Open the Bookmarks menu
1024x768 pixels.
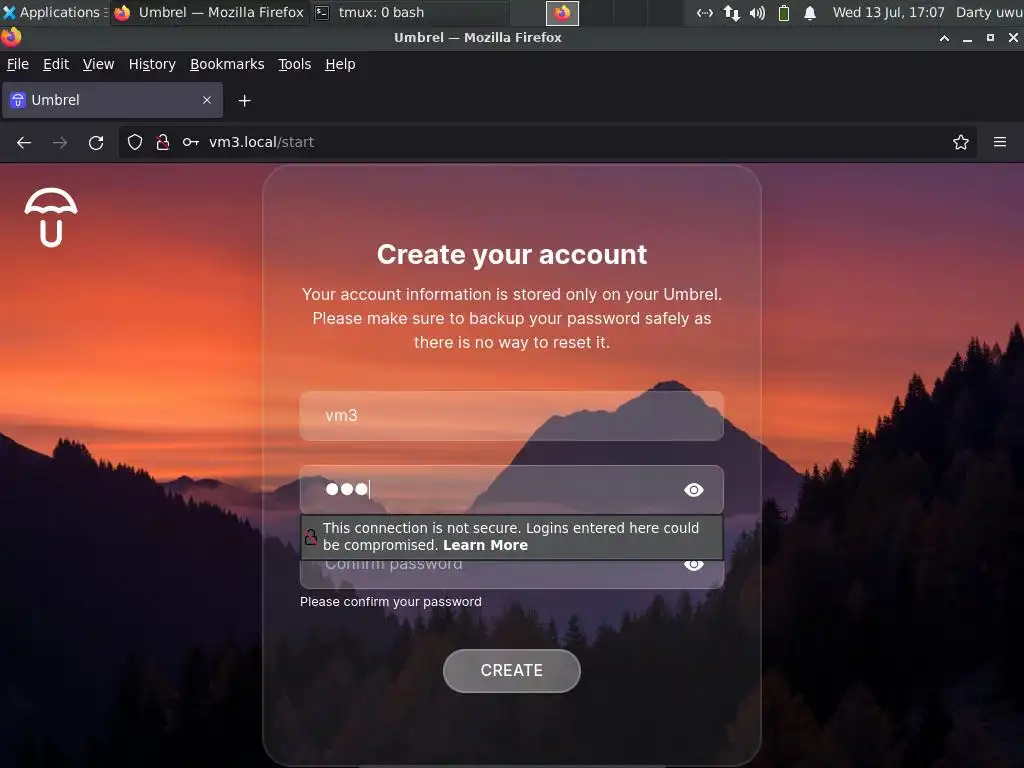tap(227, 64)
